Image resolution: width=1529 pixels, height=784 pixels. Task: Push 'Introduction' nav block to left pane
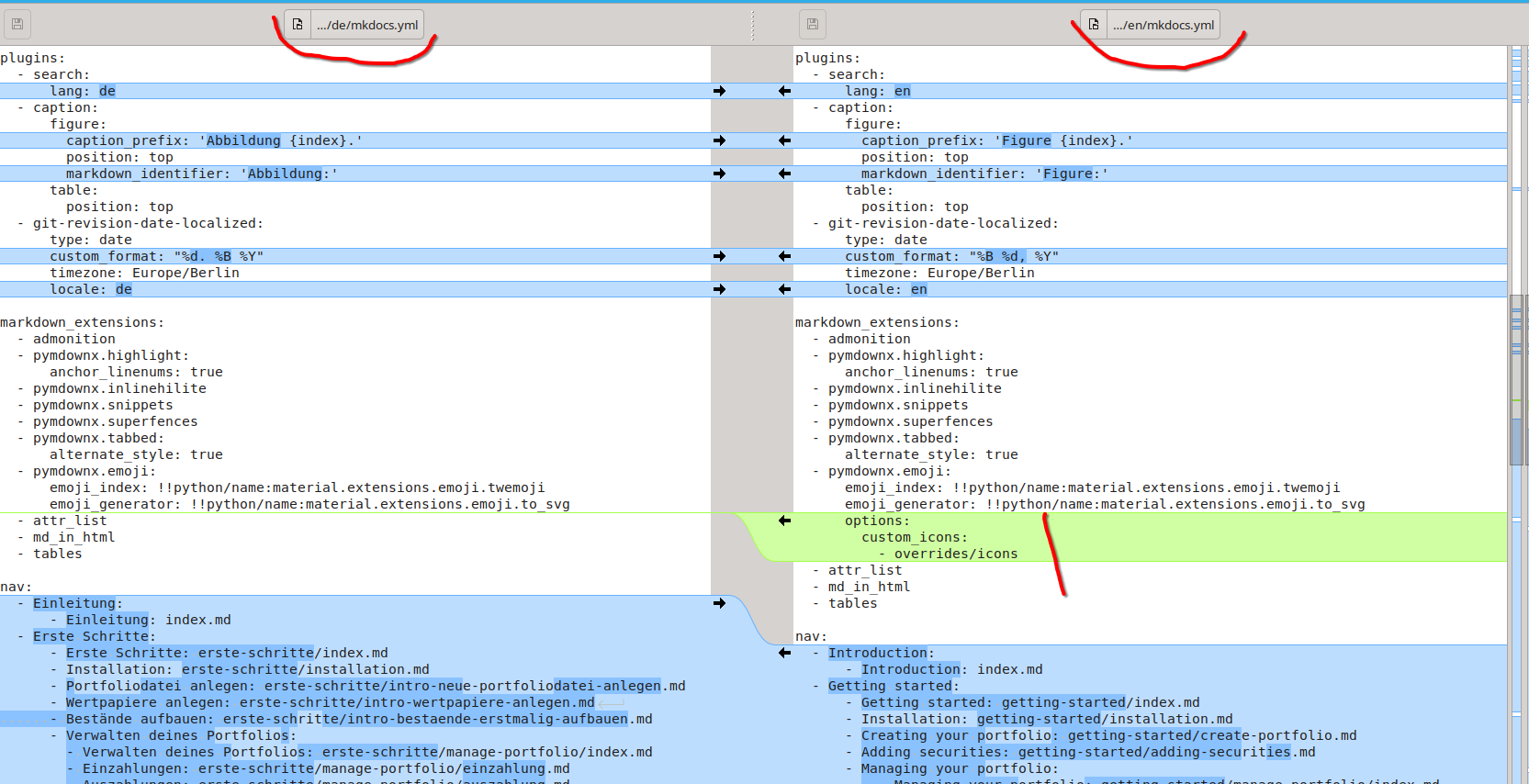784,653
